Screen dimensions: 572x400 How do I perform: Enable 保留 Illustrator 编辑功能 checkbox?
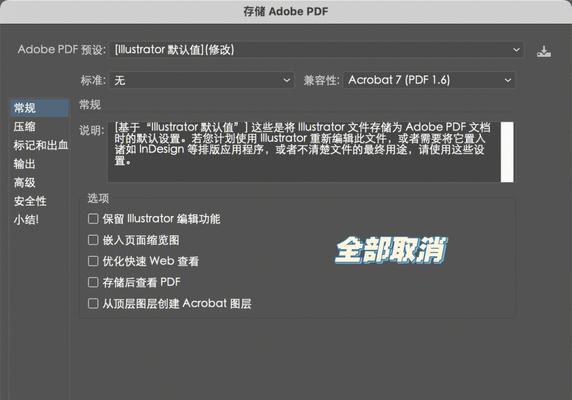click(93, 219)
